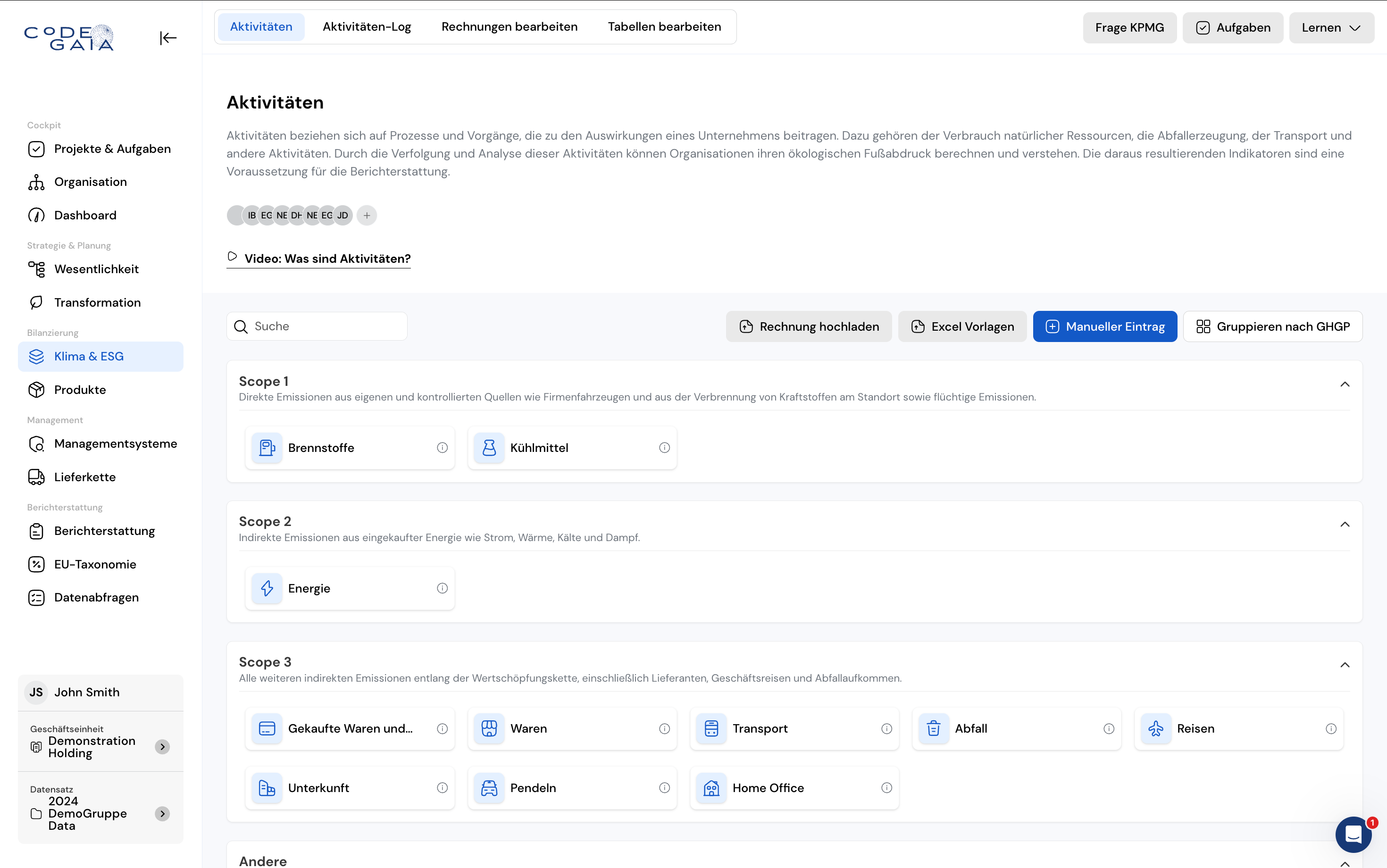Open the chat support bubble

(x=1353, y=834)
